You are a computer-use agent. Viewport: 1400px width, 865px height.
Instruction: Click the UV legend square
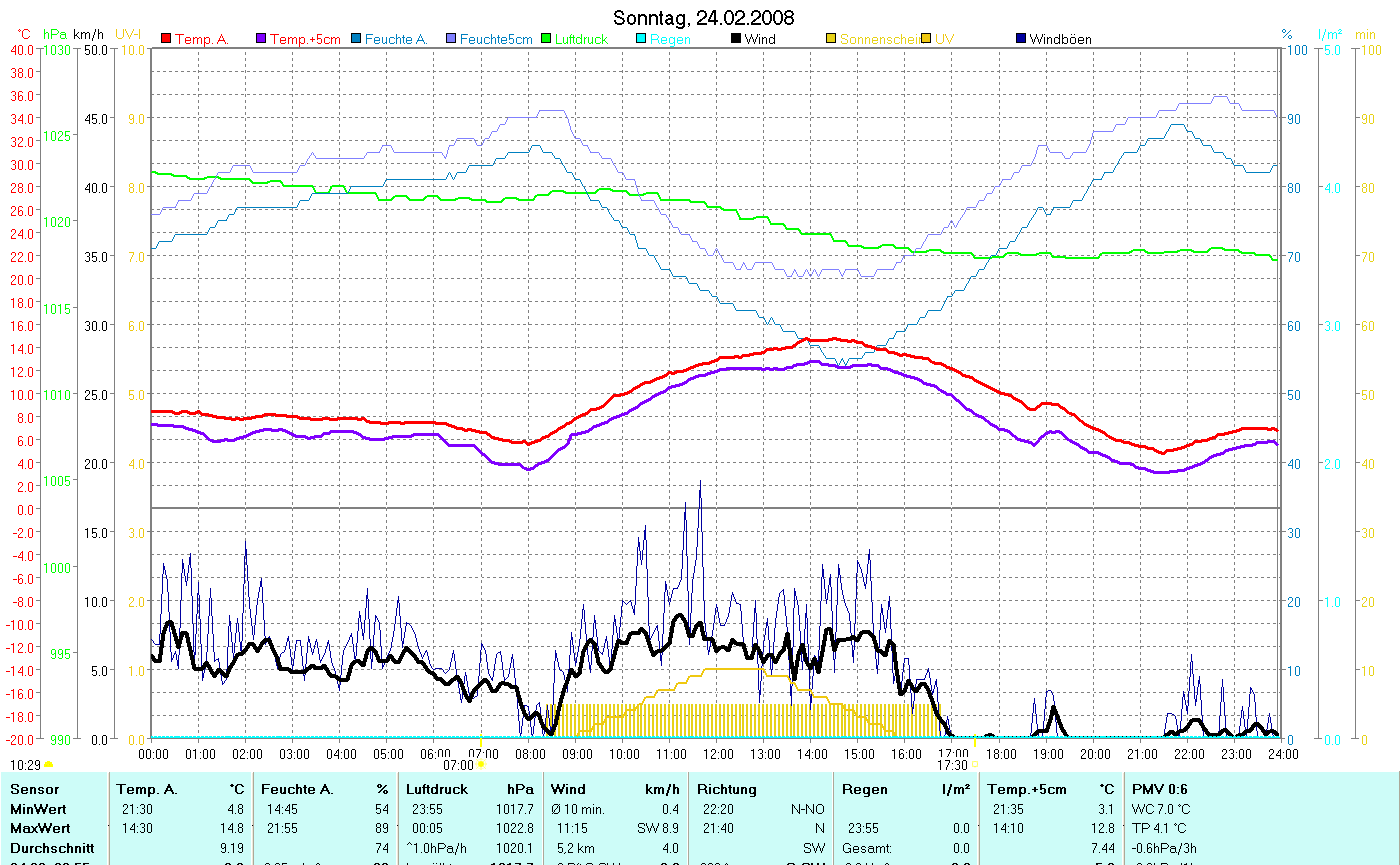926,39
